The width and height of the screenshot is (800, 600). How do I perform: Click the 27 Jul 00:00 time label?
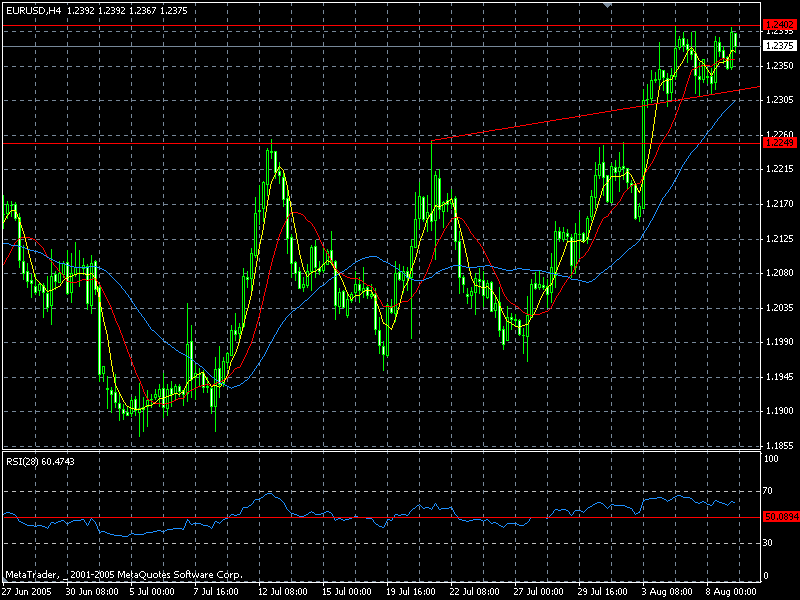click(x=539, y=592)
